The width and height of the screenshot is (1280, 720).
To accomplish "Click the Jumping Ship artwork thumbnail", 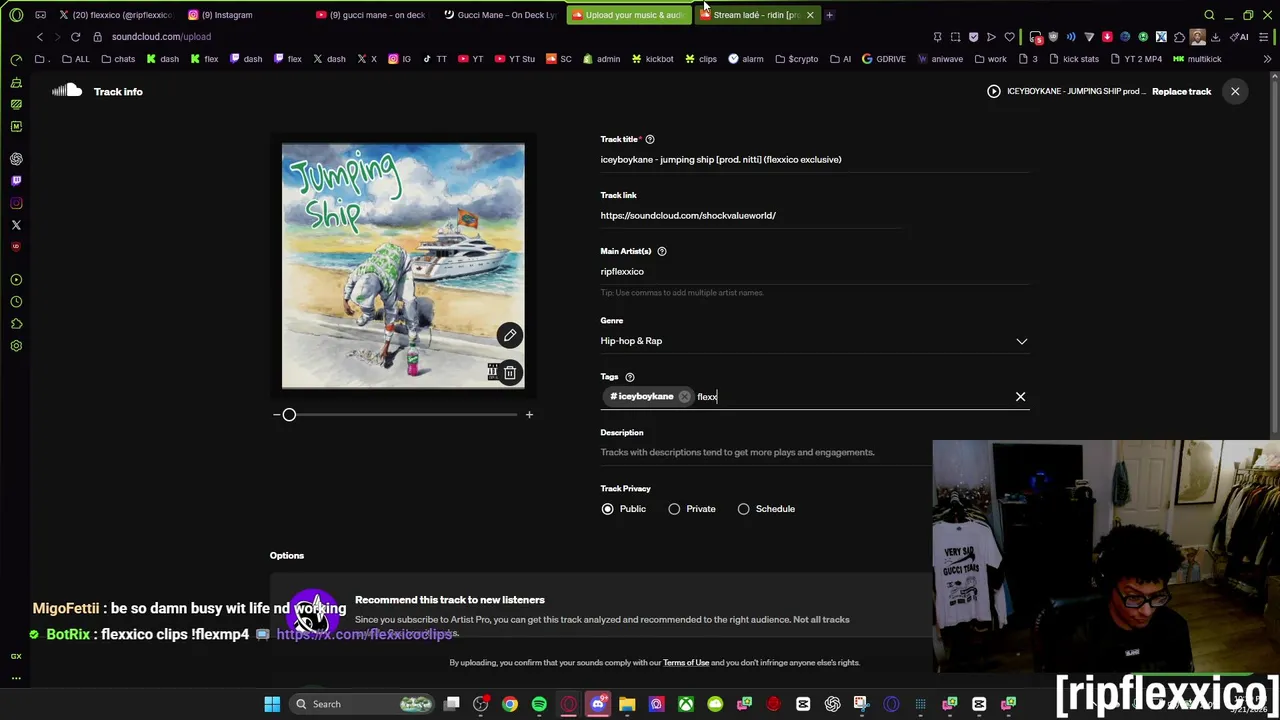I will pos(403,266).
